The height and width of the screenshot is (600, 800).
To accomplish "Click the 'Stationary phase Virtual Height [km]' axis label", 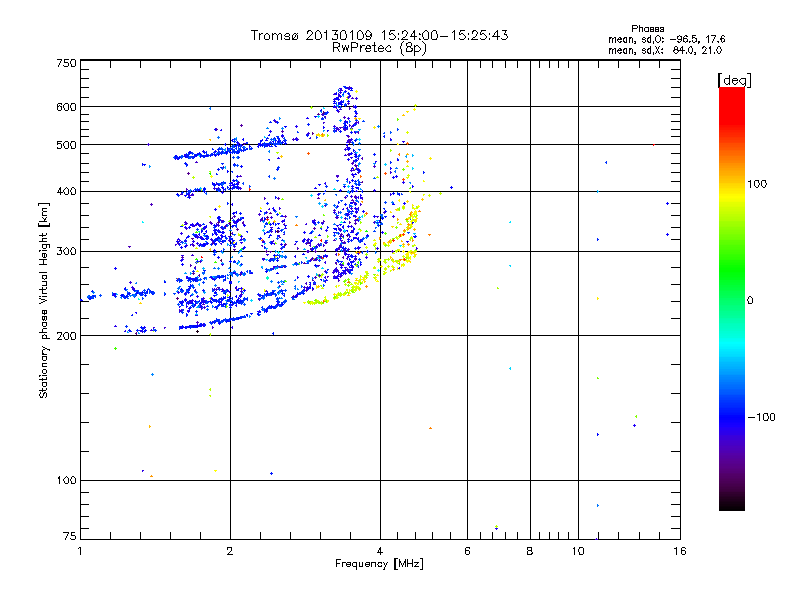I will [44, 301].
